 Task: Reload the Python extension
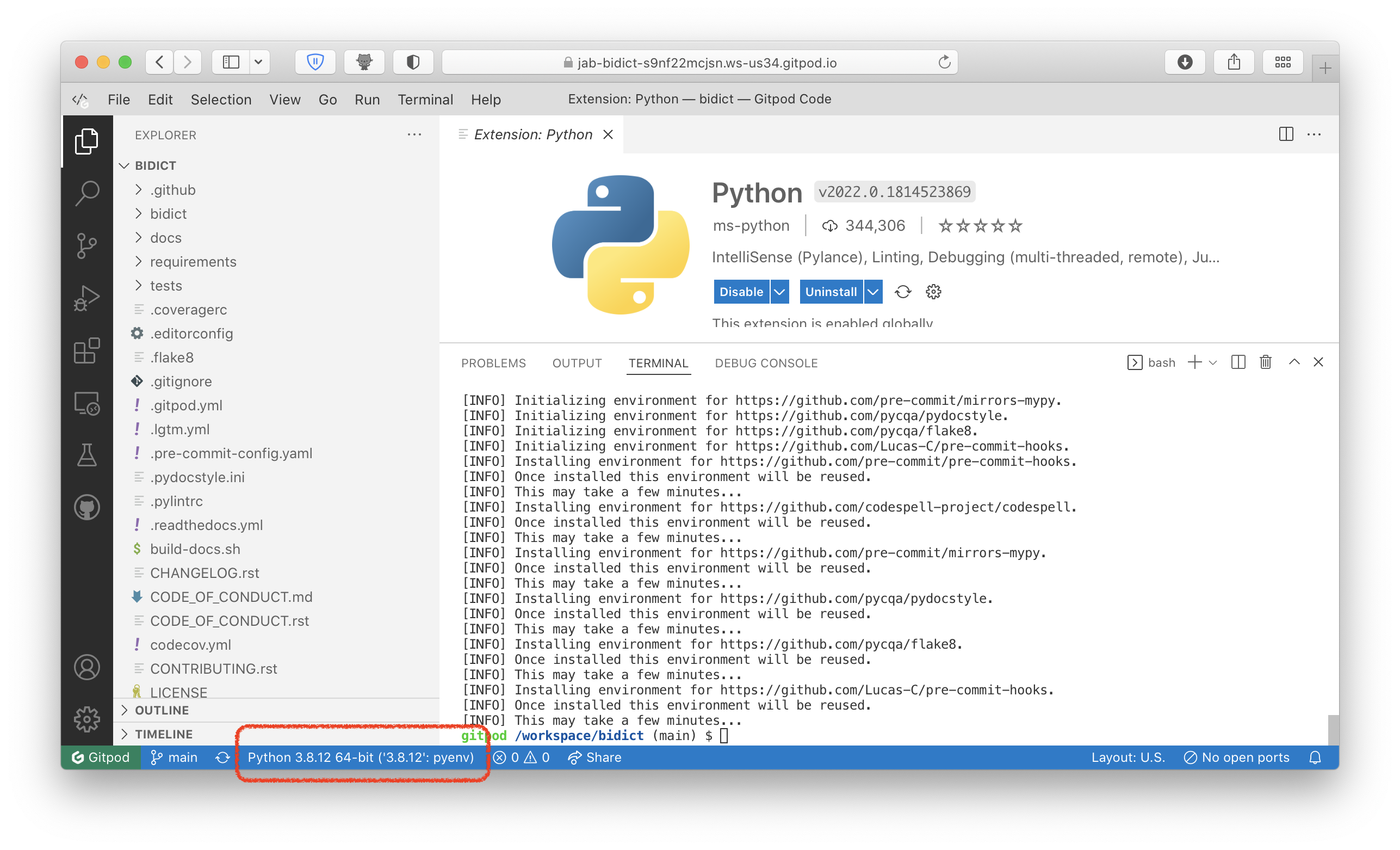pyautogui.click(x=902, y=292)
